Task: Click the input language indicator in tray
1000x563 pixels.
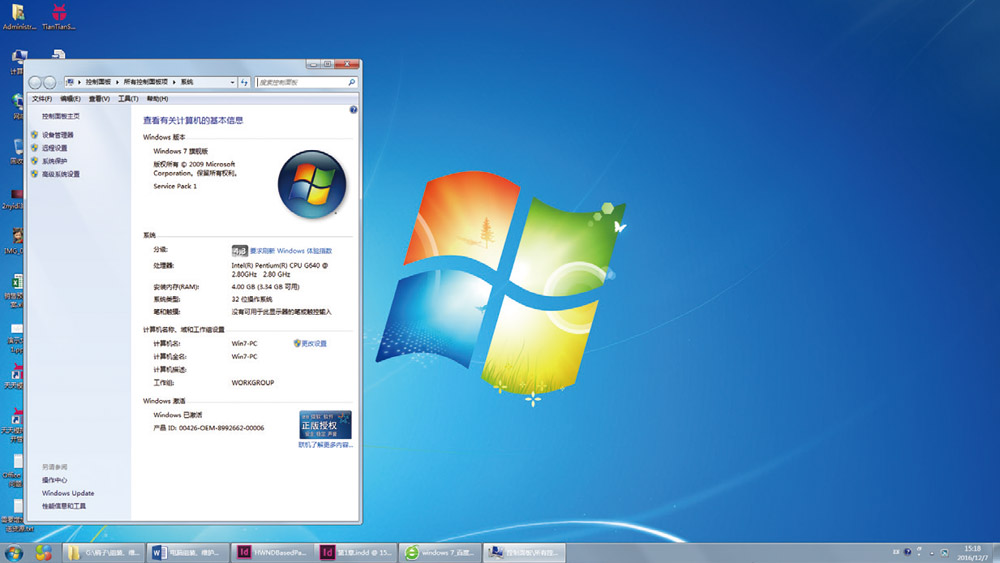Action: pos(896,552)
